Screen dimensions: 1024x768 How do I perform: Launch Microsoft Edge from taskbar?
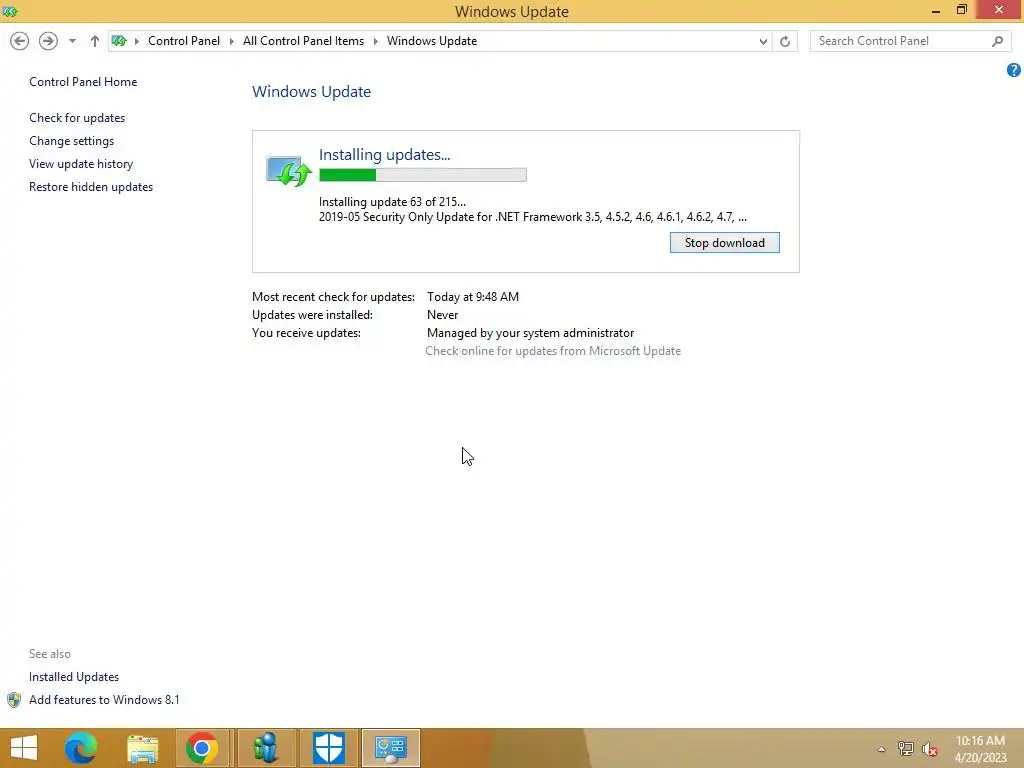tap(81, 748)
